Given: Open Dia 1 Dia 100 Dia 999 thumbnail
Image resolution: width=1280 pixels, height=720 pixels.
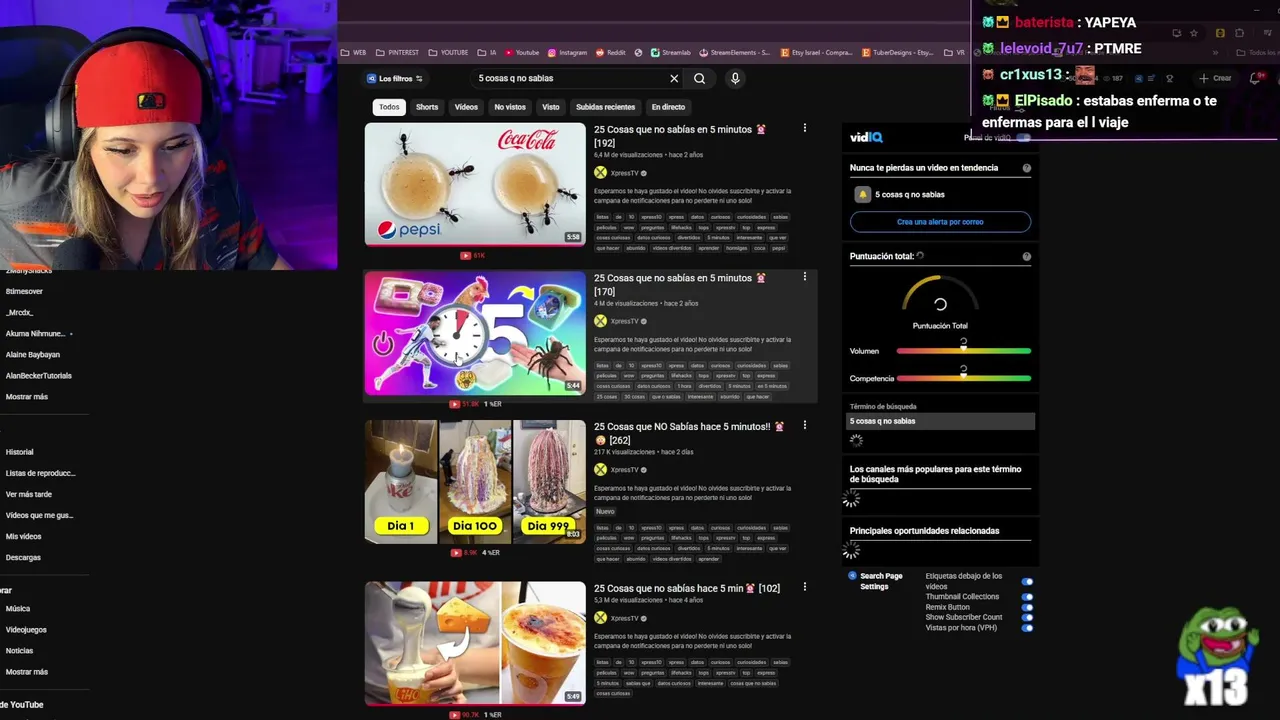Looking at the screenshot, I should tap(475, 482).
